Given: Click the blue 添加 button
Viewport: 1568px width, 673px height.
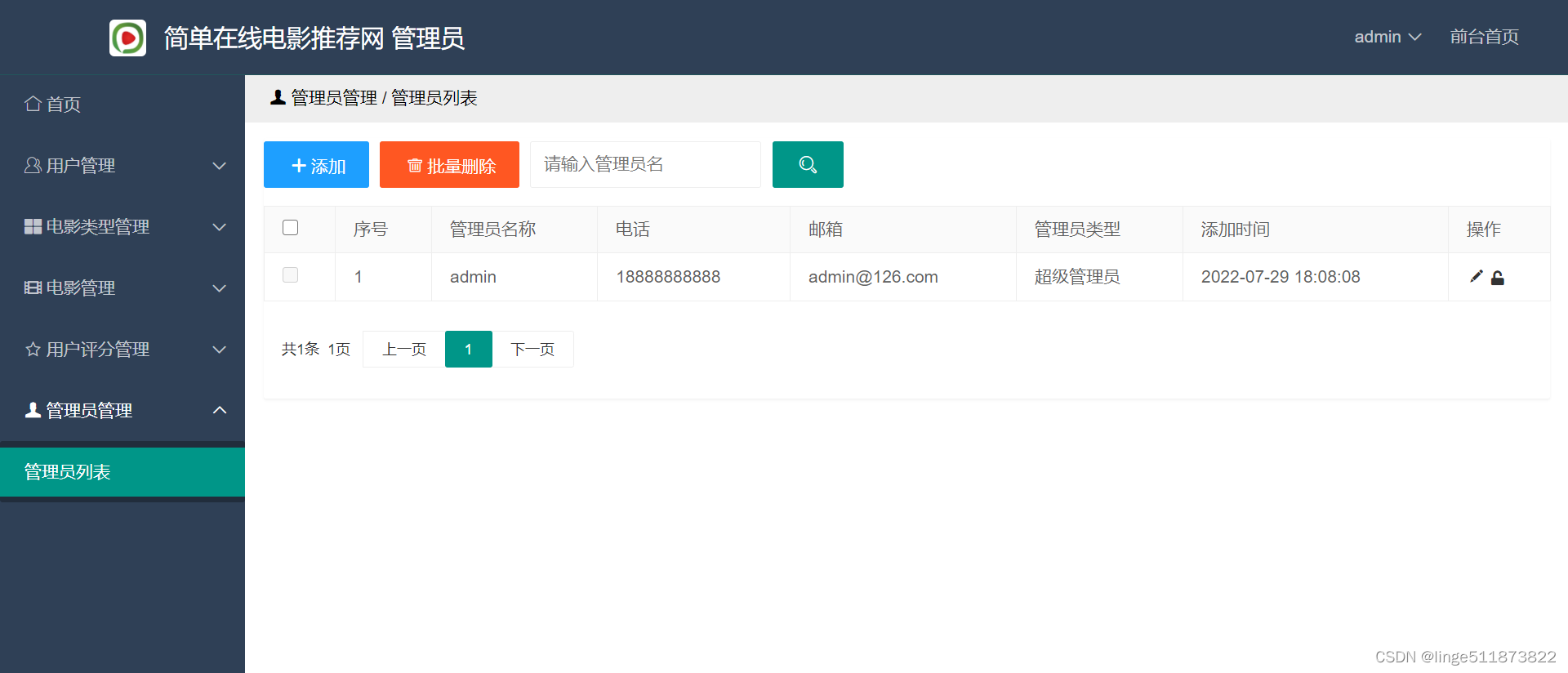Looking at the screenshot, I should [316, 164].
